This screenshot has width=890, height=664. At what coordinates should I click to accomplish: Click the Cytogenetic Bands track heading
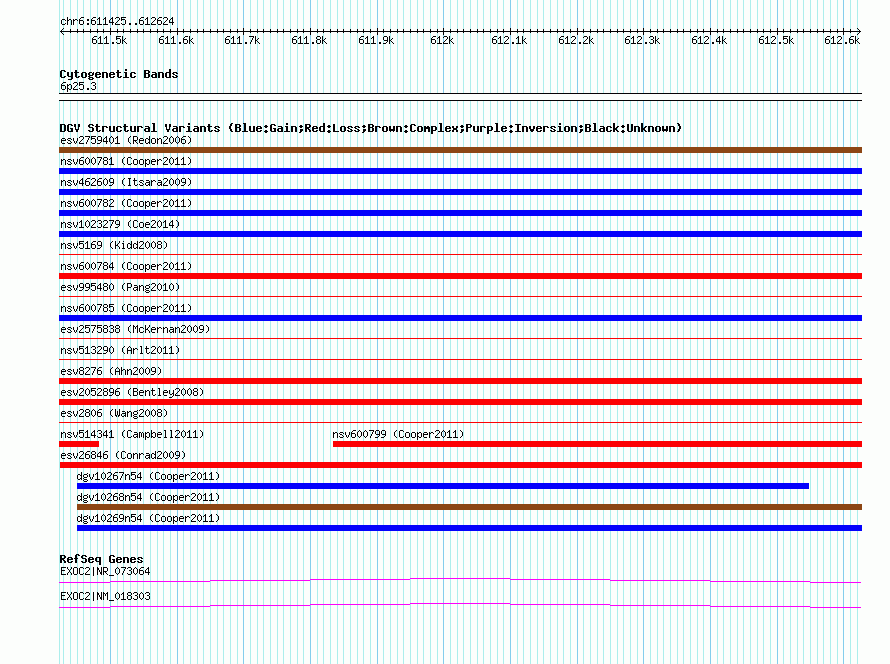[x=119, y=74]
